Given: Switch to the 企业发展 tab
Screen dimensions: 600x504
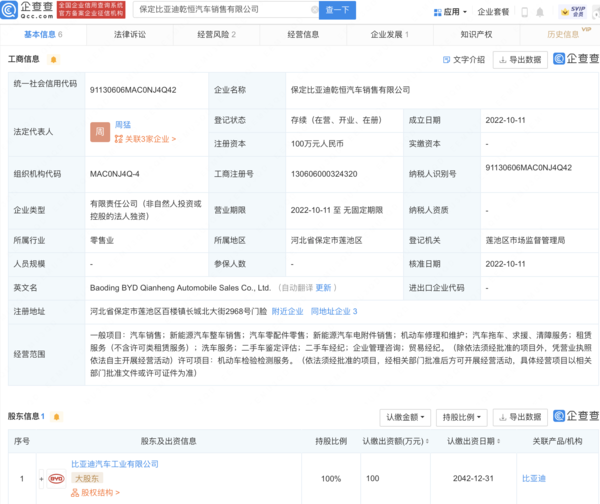Looking at the screenshot, I should 390,34.
